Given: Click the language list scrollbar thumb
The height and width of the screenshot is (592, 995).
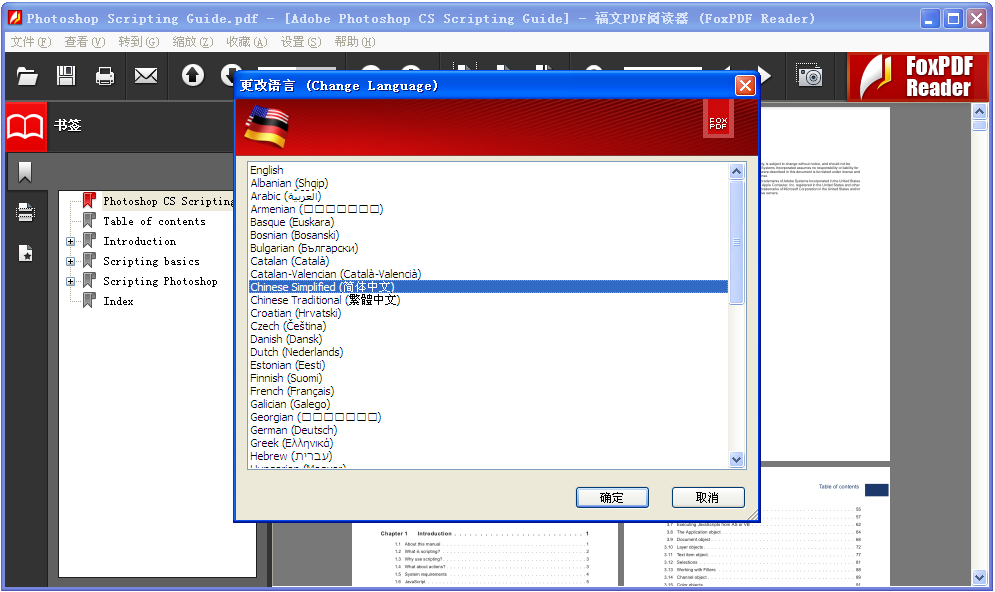Looking at the screenshot, I should click(736, 242).
